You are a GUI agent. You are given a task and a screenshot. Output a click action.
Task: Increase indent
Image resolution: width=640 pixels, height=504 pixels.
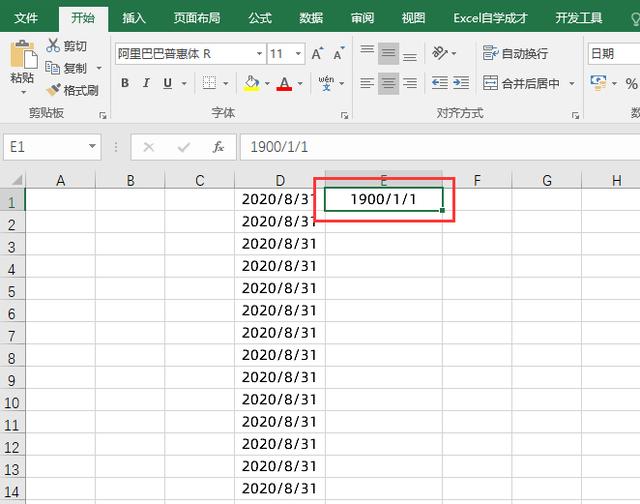click(x=461, y=83)
